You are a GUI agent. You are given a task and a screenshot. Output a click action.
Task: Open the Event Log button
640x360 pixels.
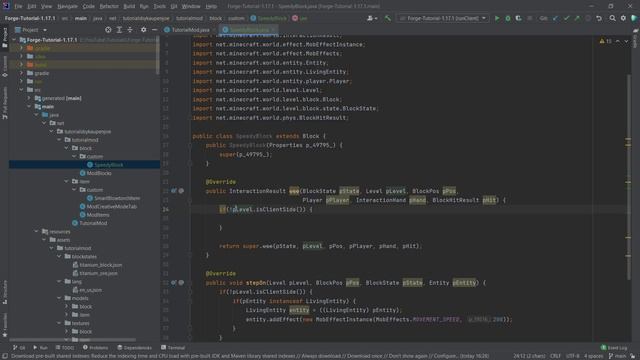tap(614, 348)
